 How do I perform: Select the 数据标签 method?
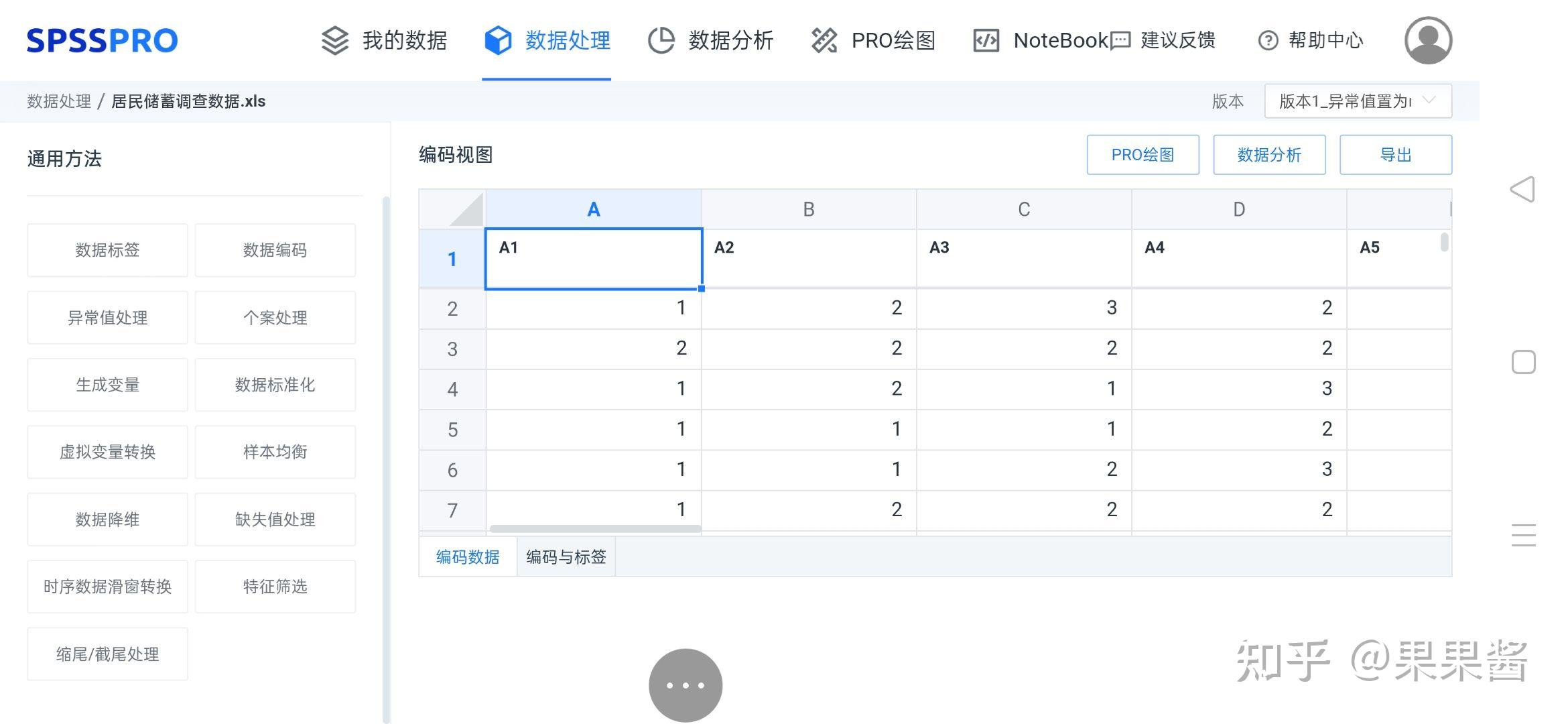pyautogui.click(x=107, y=250)
